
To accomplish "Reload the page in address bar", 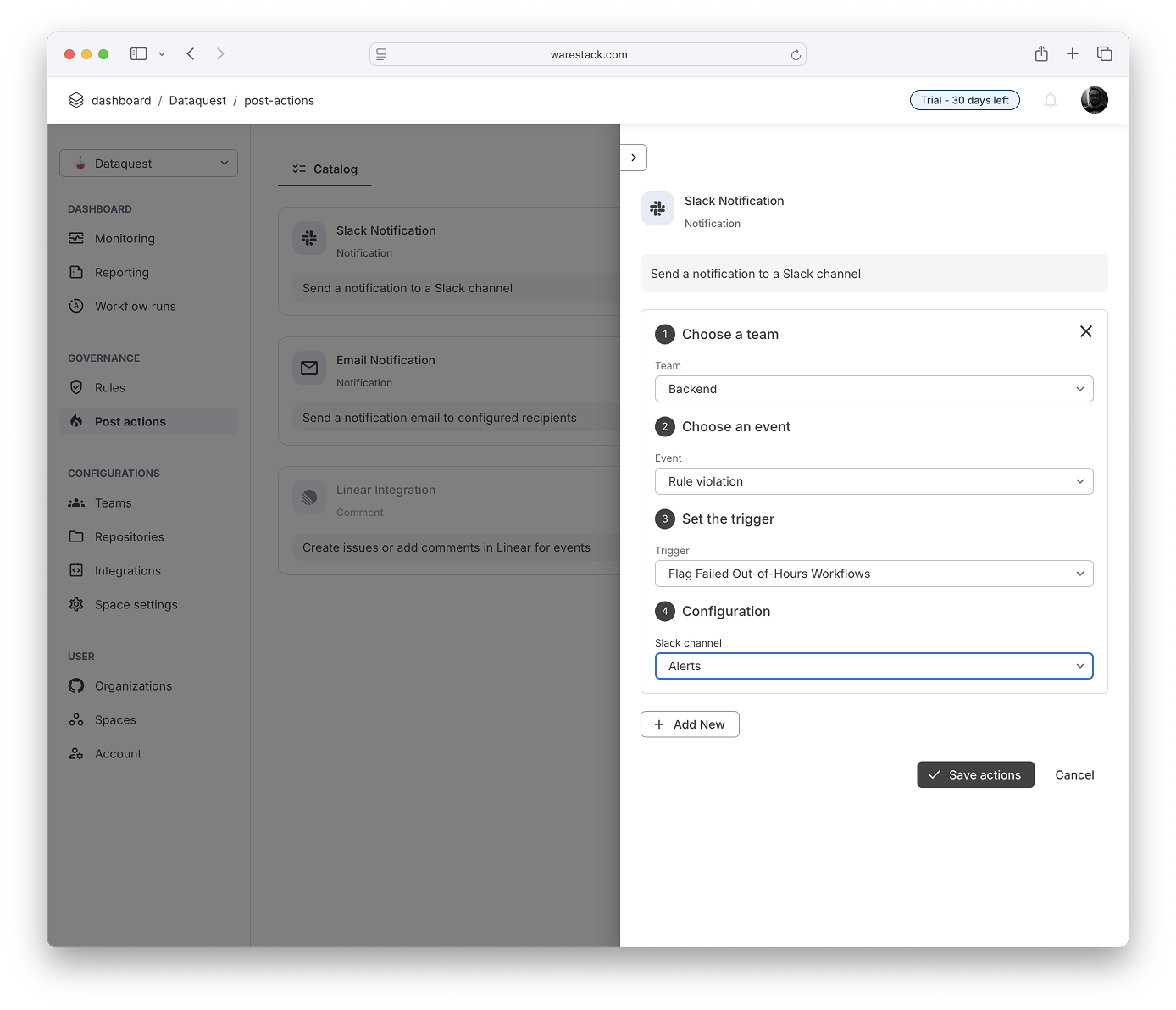I will [x=795, y=55].
